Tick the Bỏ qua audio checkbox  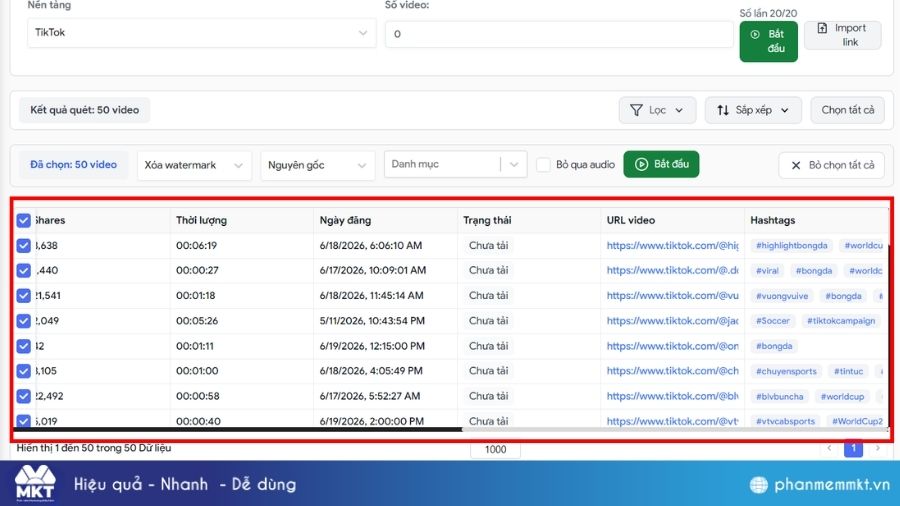pos(543,165)
